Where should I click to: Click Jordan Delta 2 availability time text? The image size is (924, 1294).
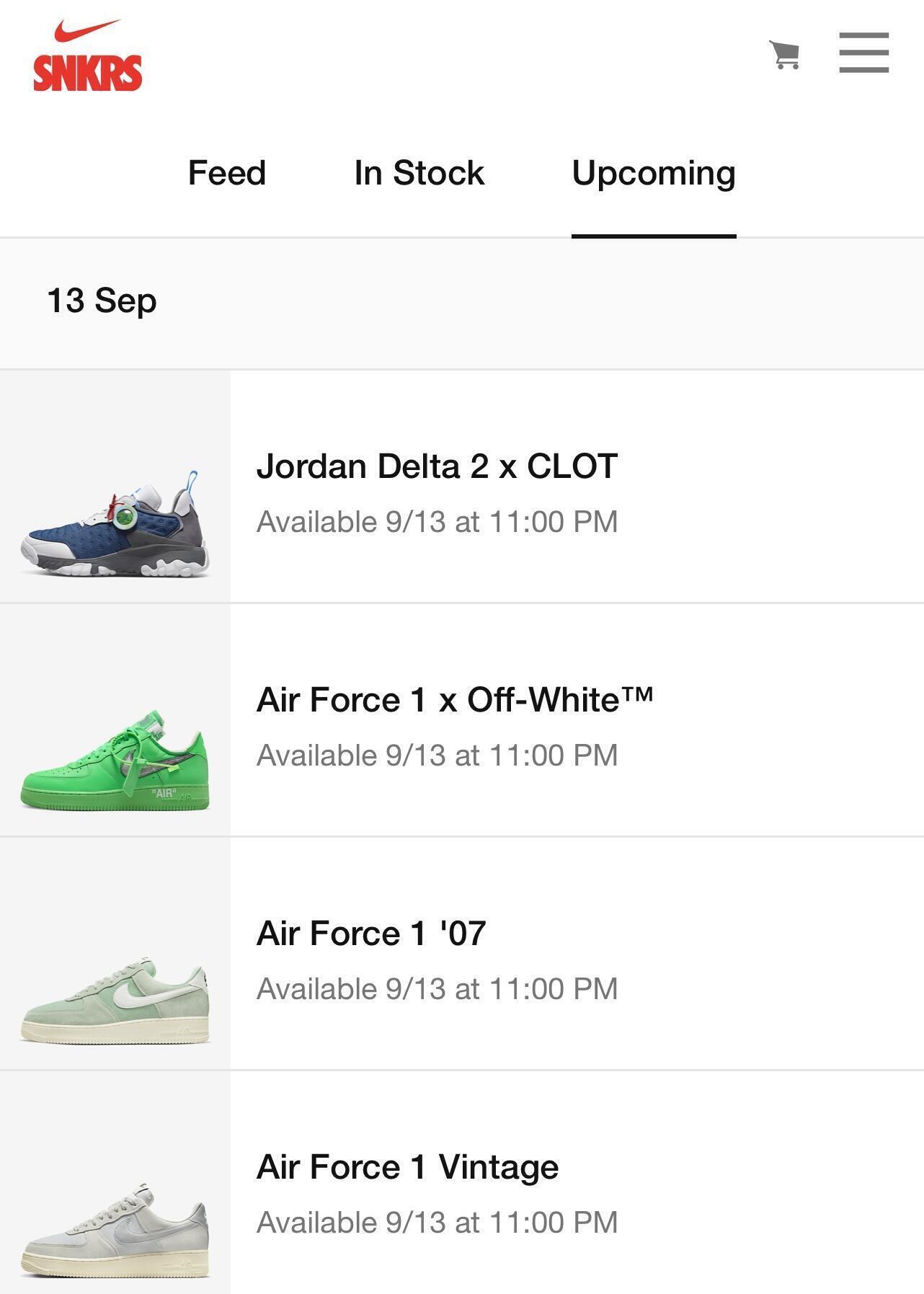(x=437, y=522)
